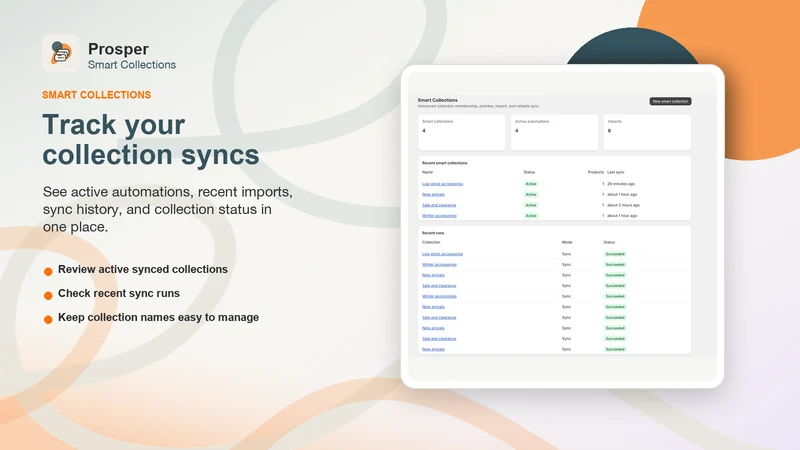
Task: Click the Sync mode for Low stock accessories run
Action: 566,254
